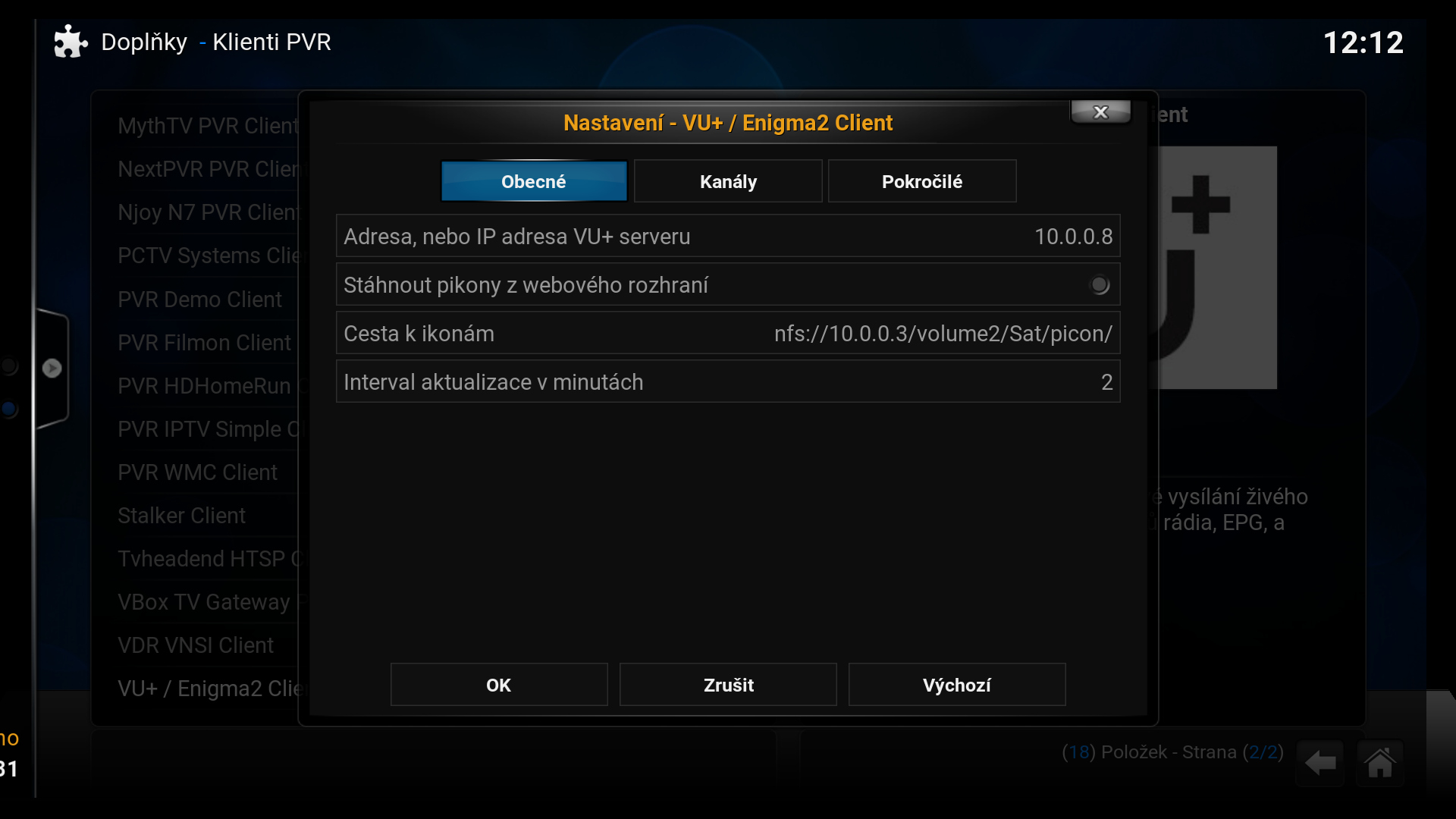Change the Cesta k ikonám path
This screenshot has height=819, width=1456.
728,333
